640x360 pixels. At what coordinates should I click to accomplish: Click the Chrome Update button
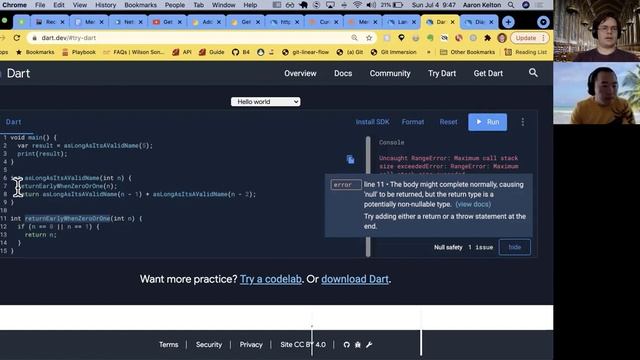[x=529, y=38]
